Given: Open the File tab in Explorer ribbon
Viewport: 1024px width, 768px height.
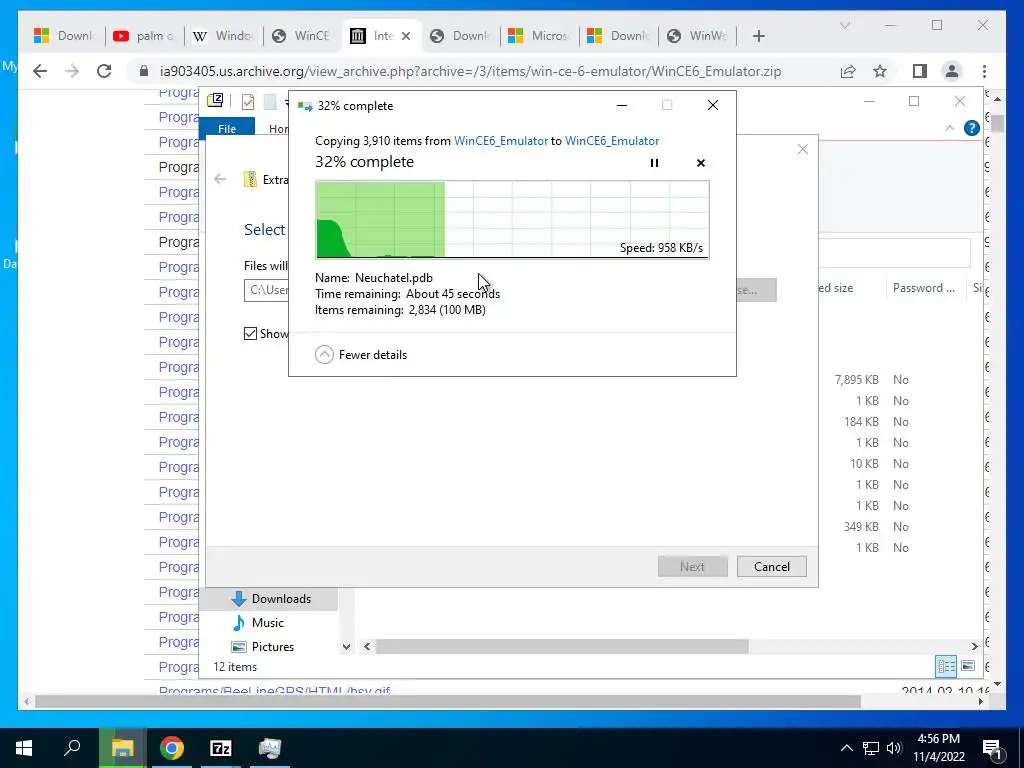Looking at the screenshot, I should [227, 129].
